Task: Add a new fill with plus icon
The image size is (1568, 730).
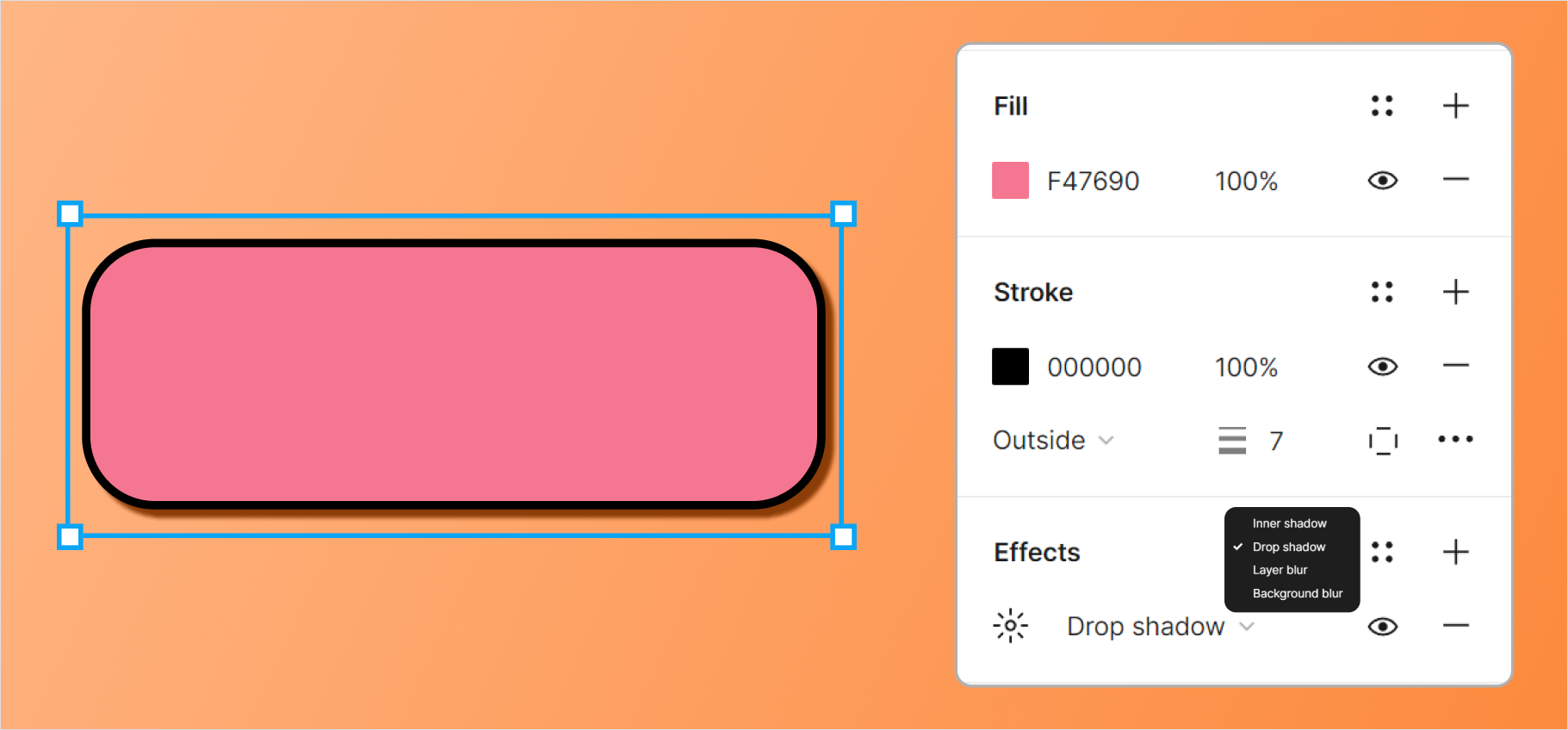Action: tap(1455, 106)
